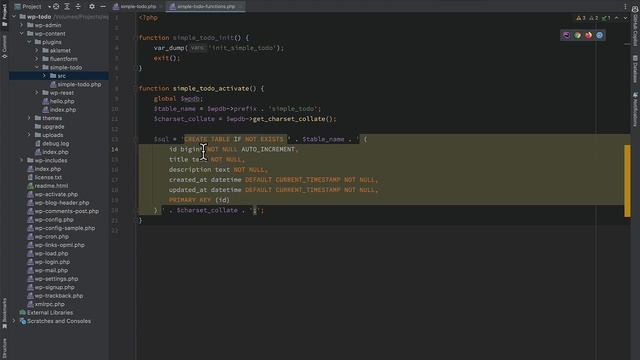Viewport: 640px width, 360px height.
Task: Expand the themes folder
Action: tap(29, 118)
